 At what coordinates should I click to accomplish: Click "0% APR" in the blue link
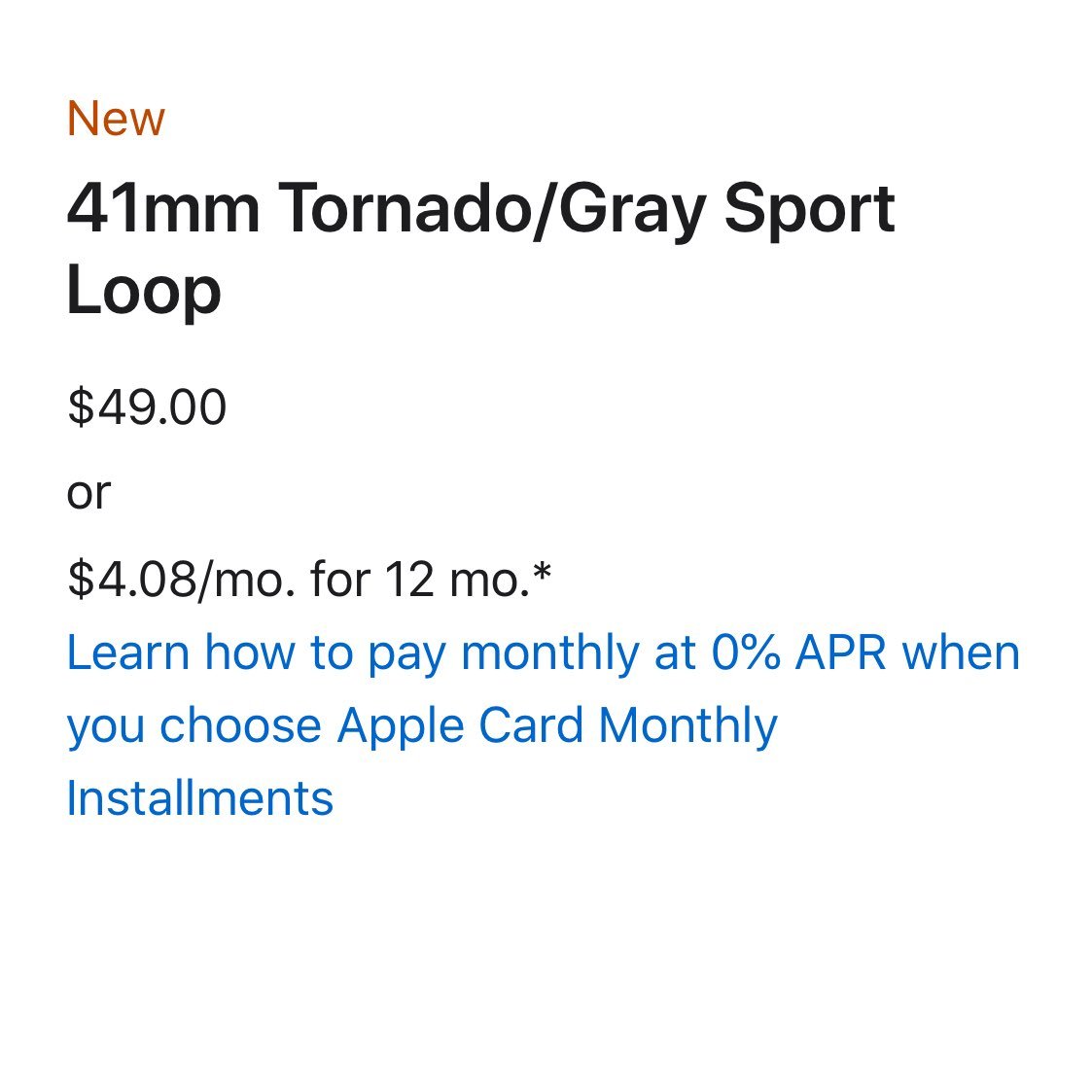798,652
